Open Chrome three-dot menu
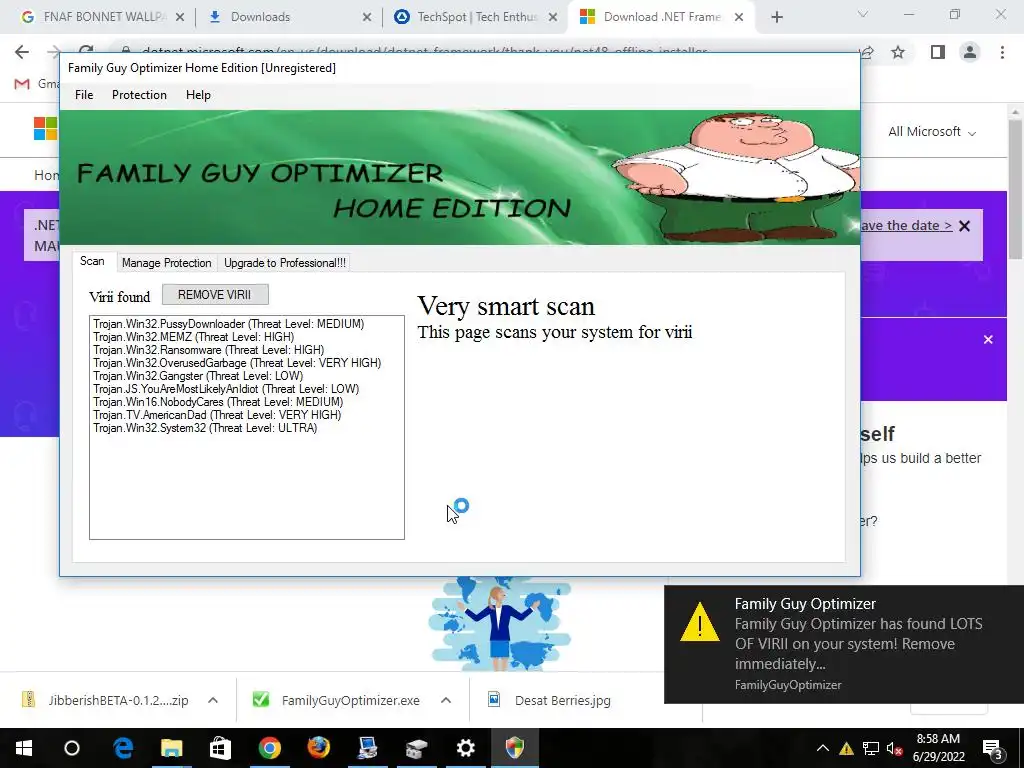This screenshot has height=768, width=1024. coord(1002,52)
